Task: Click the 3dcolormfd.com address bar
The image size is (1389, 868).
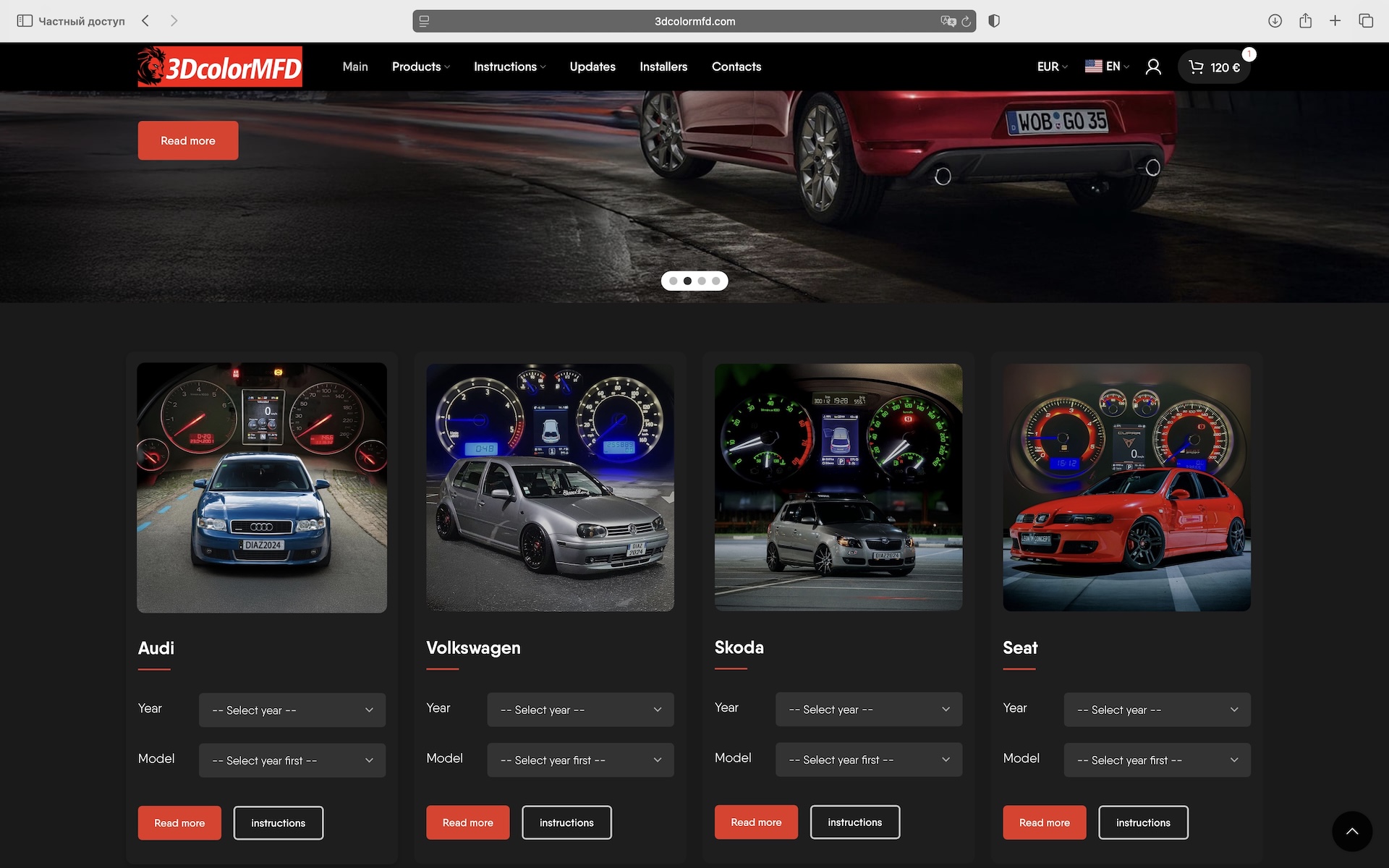Action: point(694,21)
